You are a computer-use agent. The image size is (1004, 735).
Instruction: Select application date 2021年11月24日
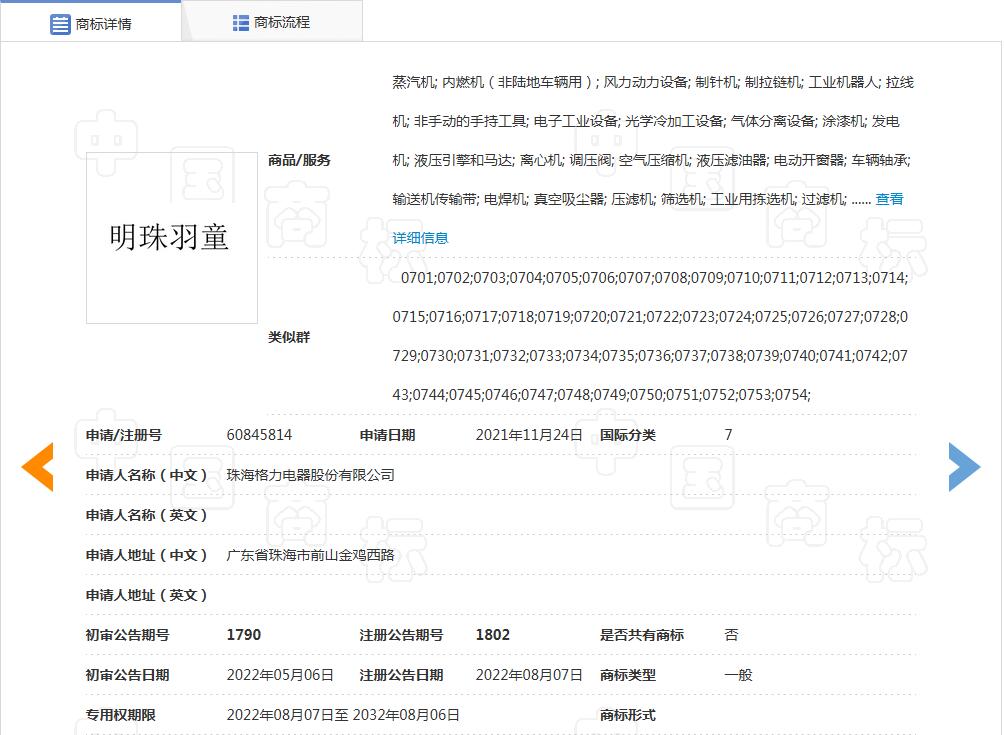click(x=529, y=435)
